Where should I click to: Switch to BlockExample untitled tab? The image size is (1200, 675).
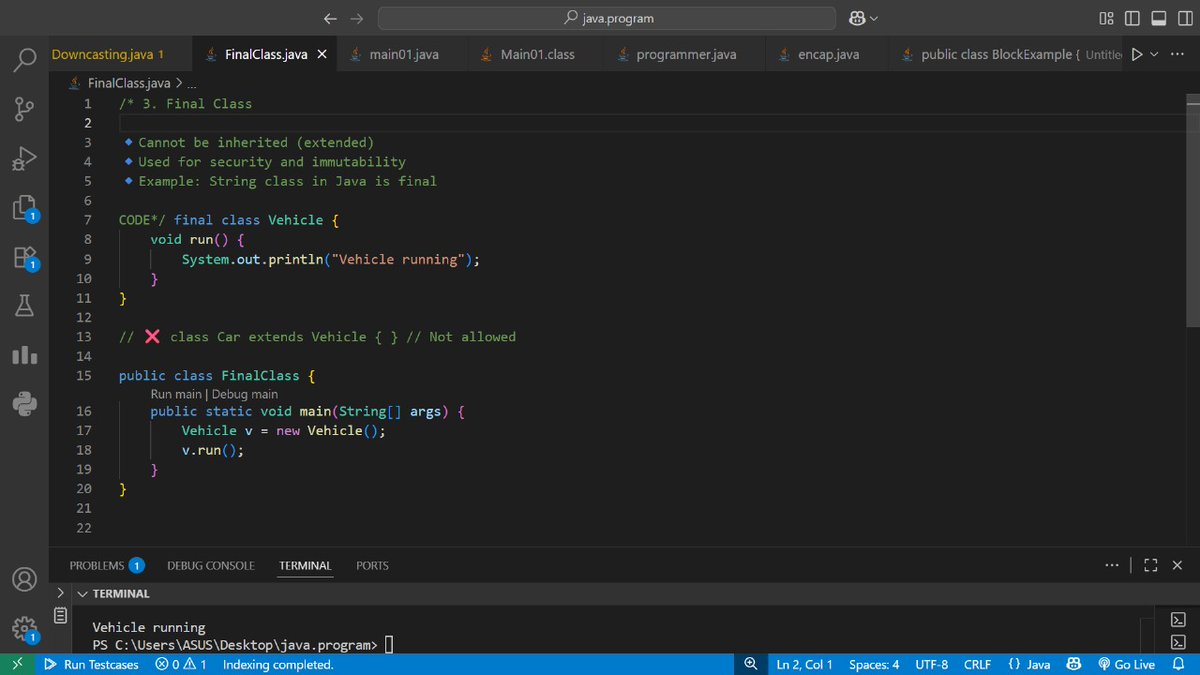coord(1005,54)
